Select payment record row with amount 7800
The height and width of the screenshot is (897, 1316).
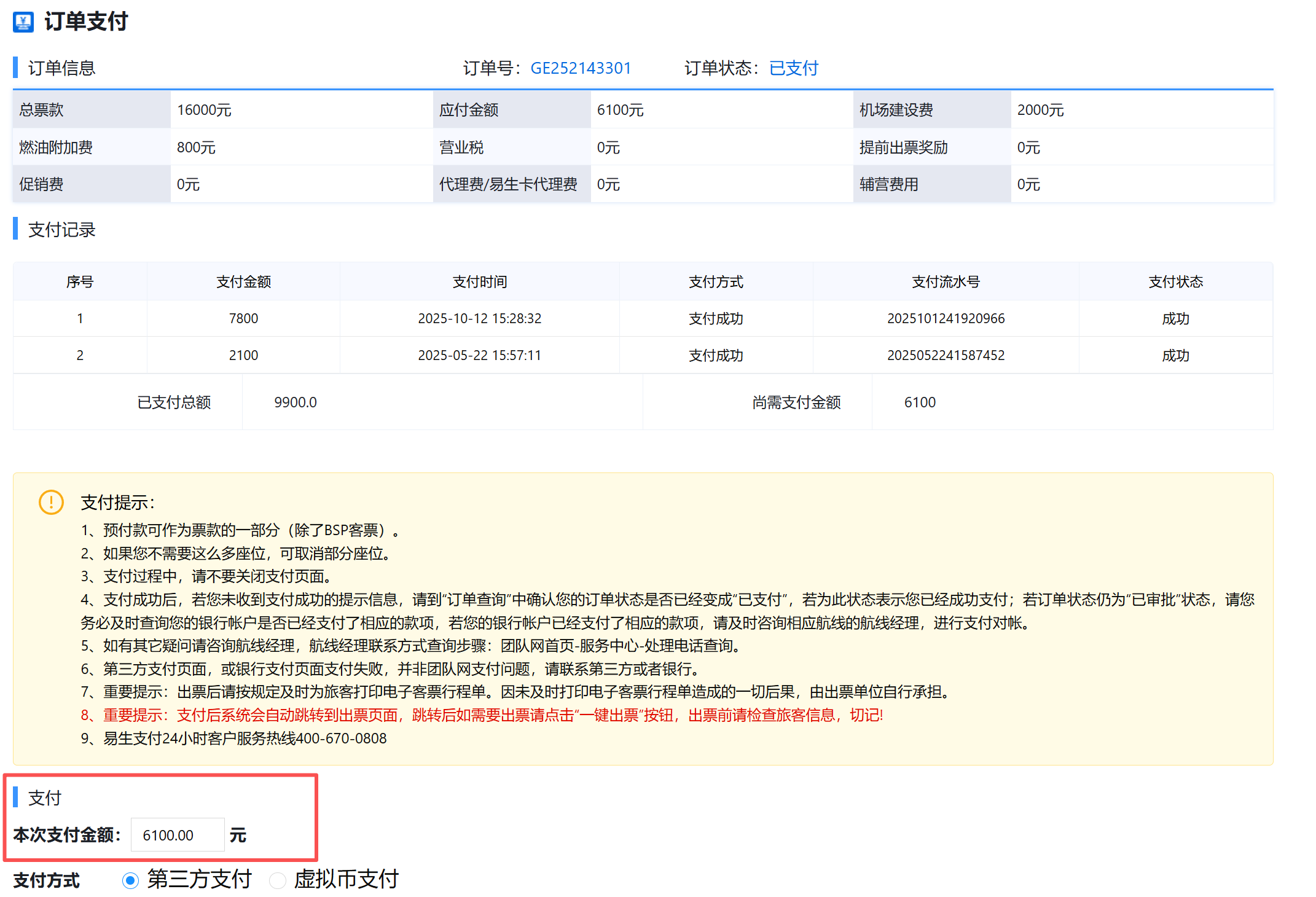pyautogui.click(x=243, y=318)
